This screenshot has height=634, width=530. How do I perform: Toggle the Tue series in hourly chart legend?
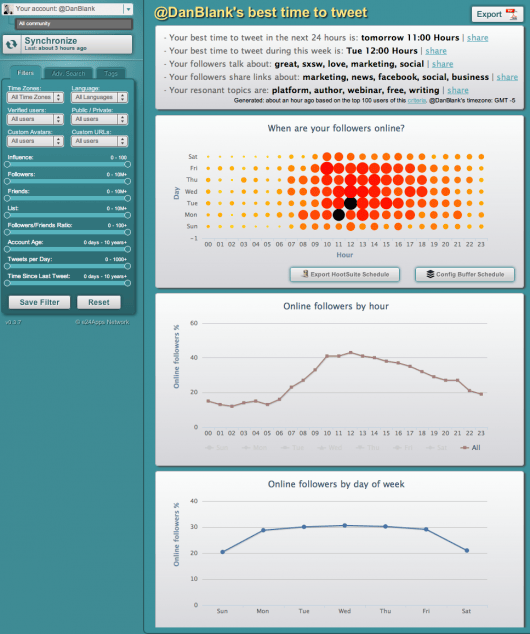pos(292,448)
